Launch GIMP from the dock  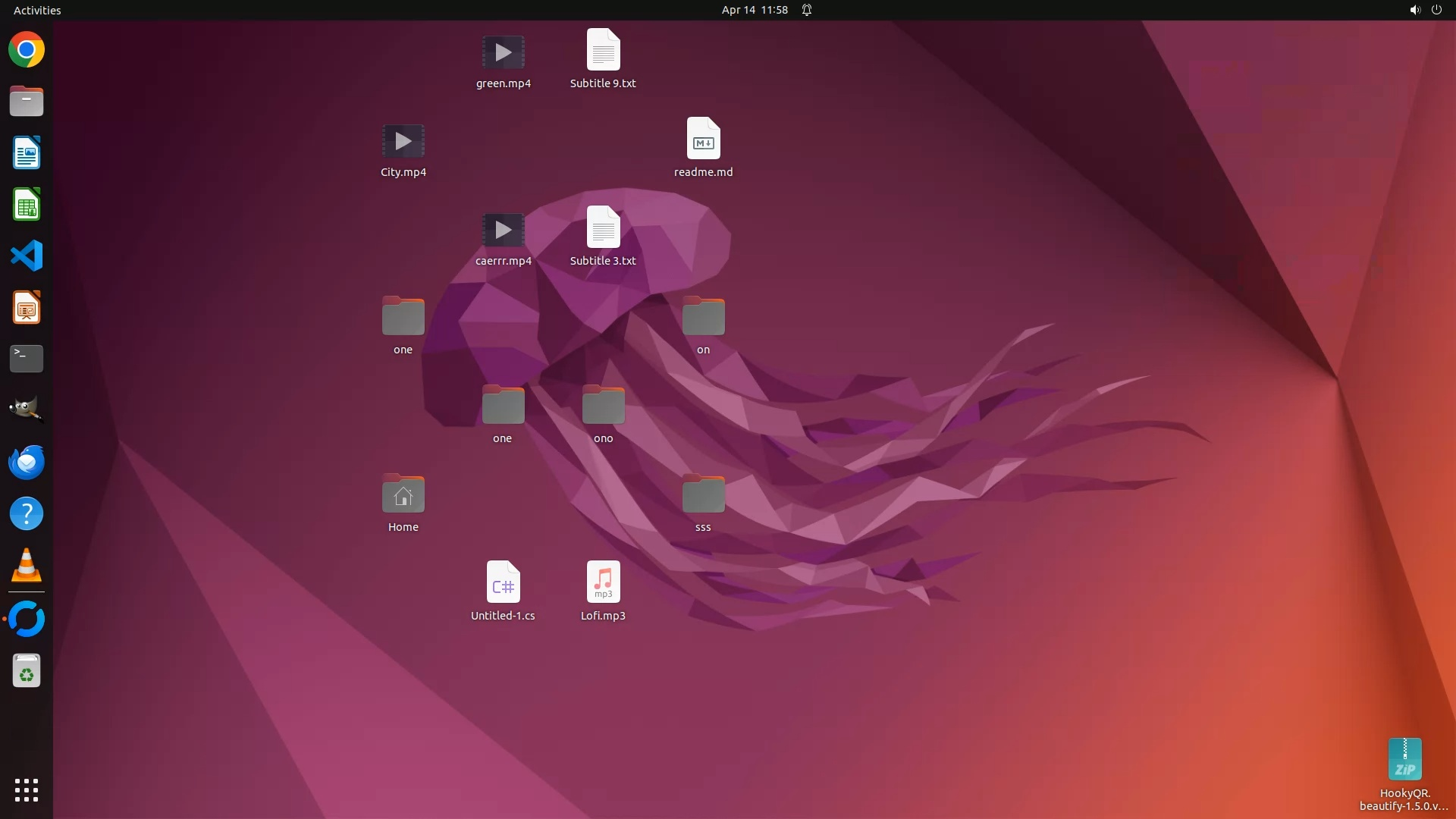click(27, 409)
